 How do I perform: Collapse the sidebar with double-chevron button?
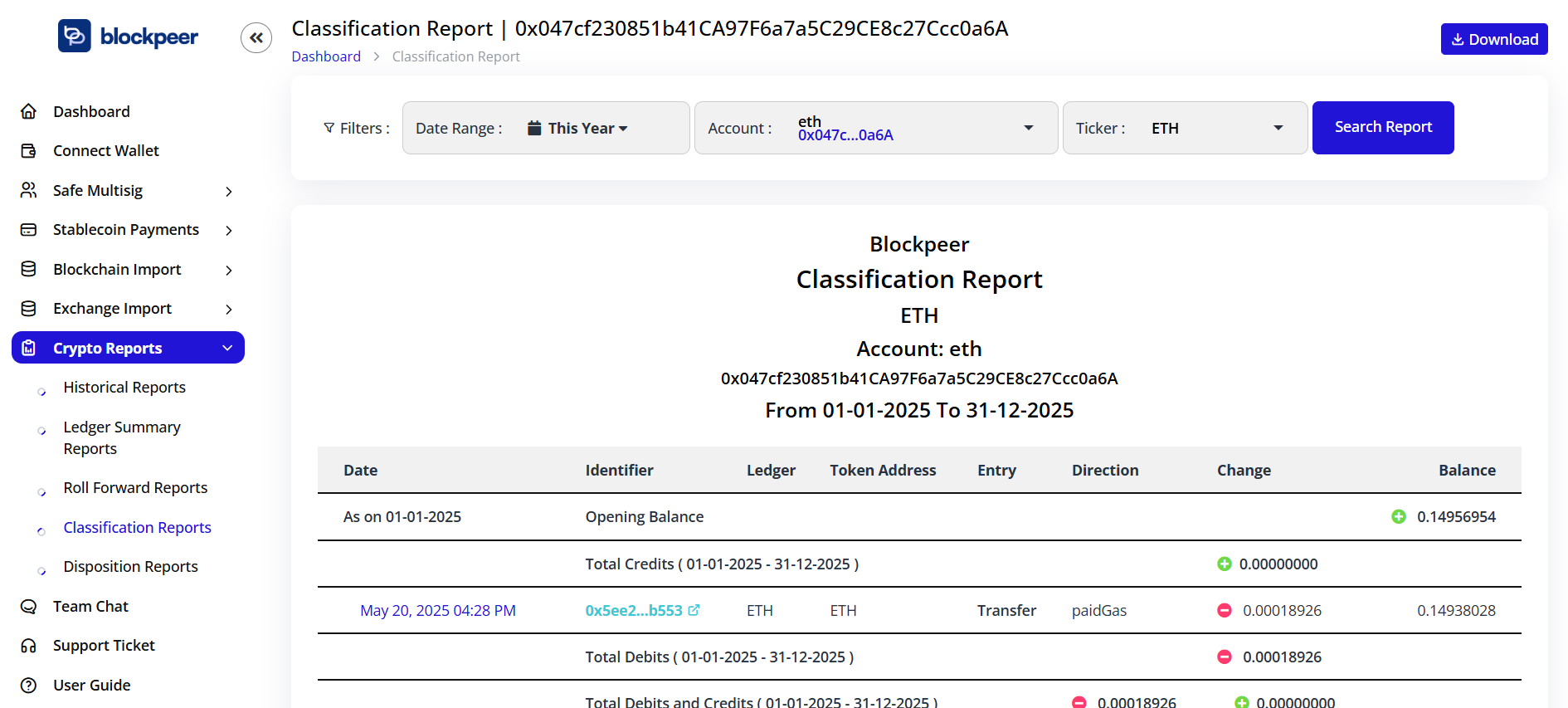click(x=256, y=37)
